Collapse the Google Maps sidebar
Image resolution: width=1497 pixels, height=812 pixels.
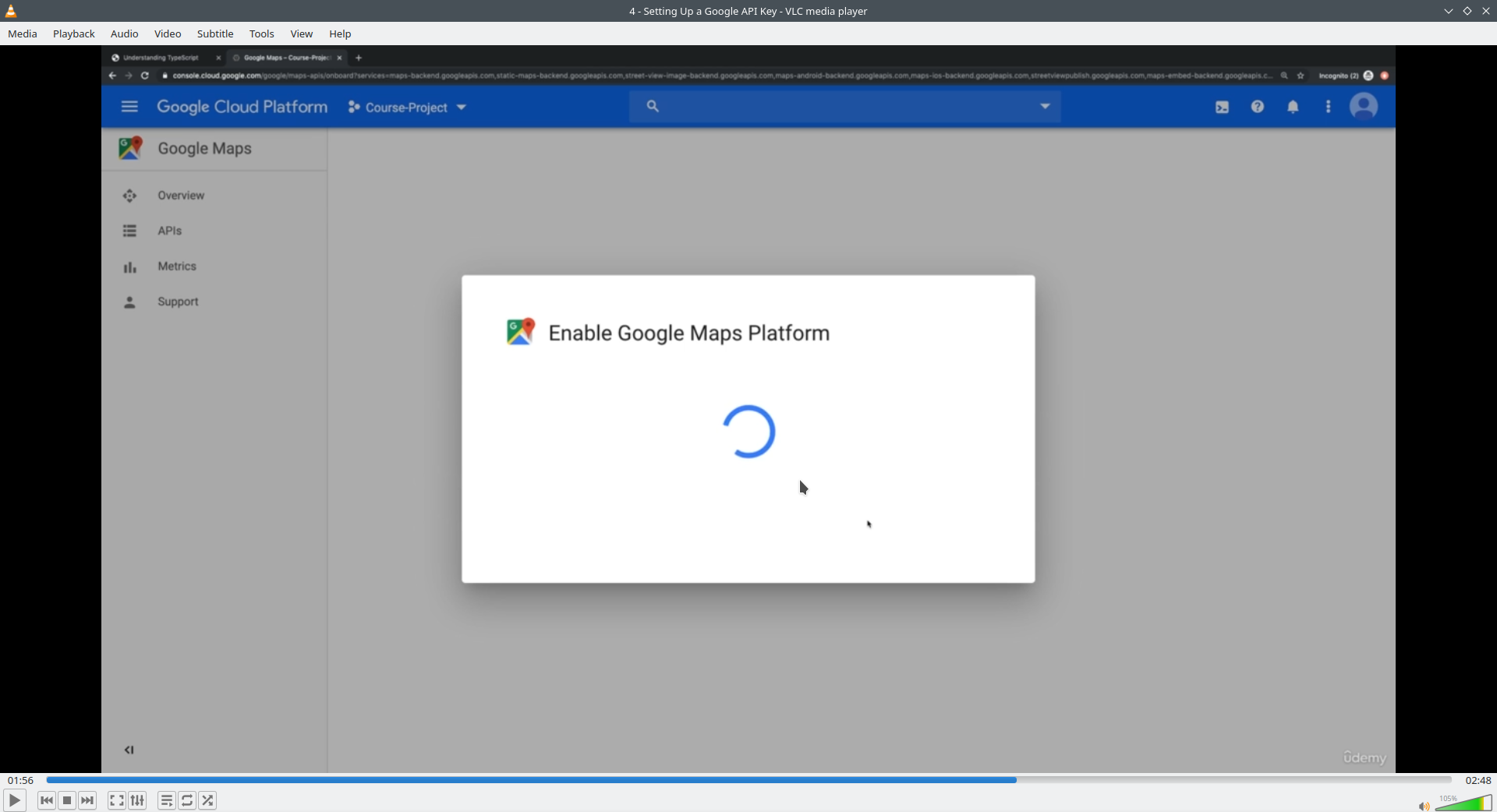[x=129, y=750]
